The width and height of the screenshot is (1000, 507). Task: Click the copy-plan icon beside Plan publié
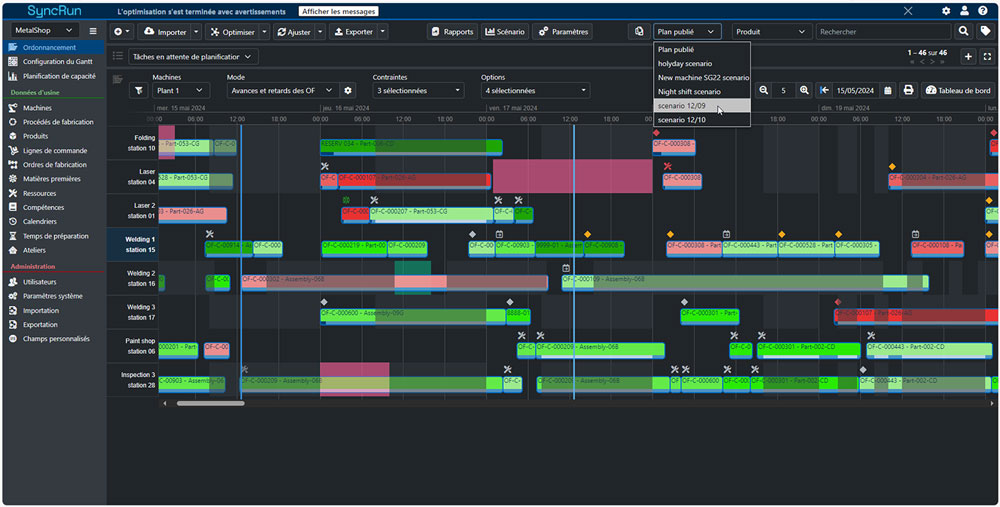639,32
